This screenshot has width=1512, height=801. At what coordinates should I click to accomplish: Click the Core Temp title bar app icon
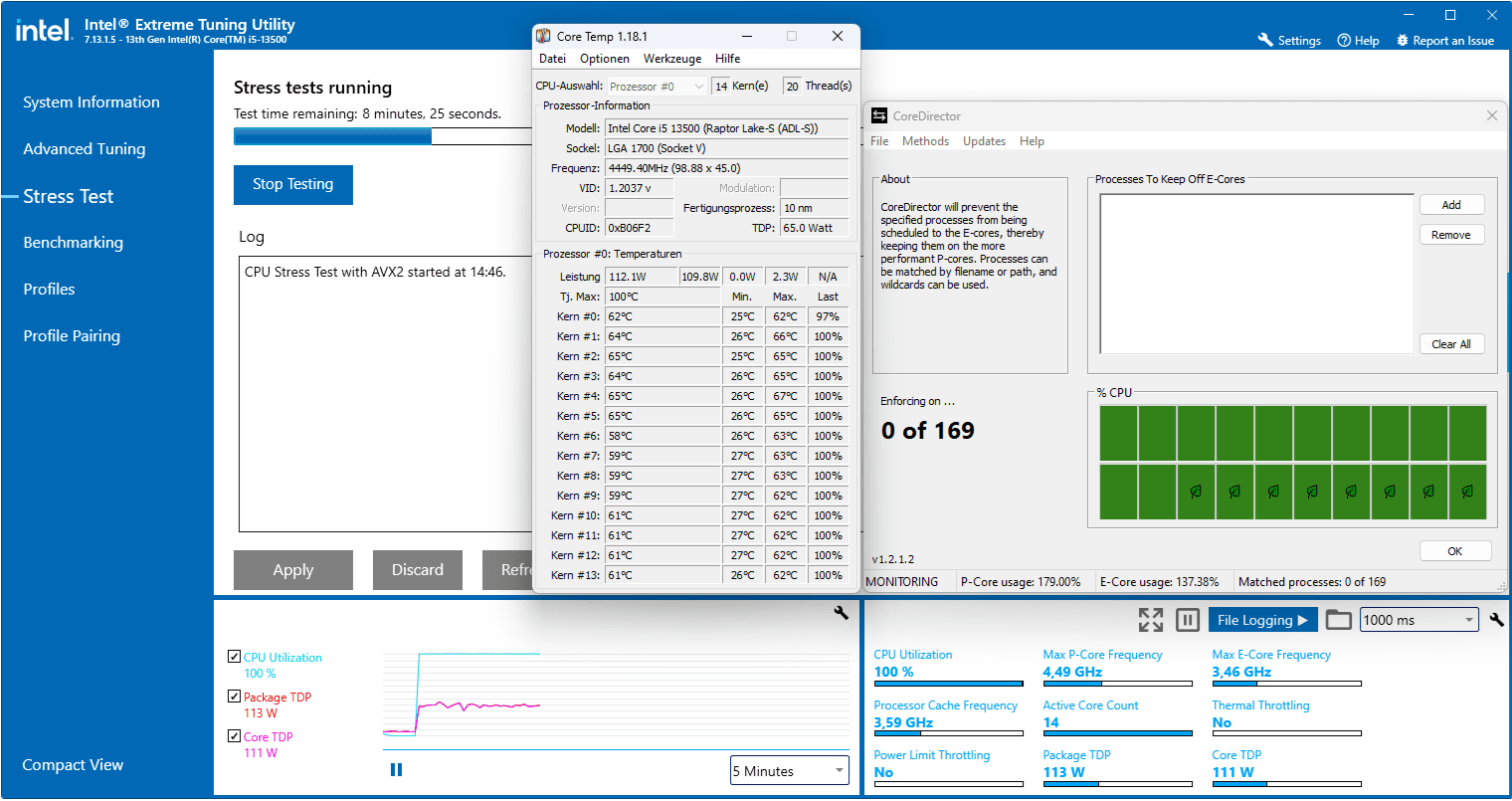point(543,36)
